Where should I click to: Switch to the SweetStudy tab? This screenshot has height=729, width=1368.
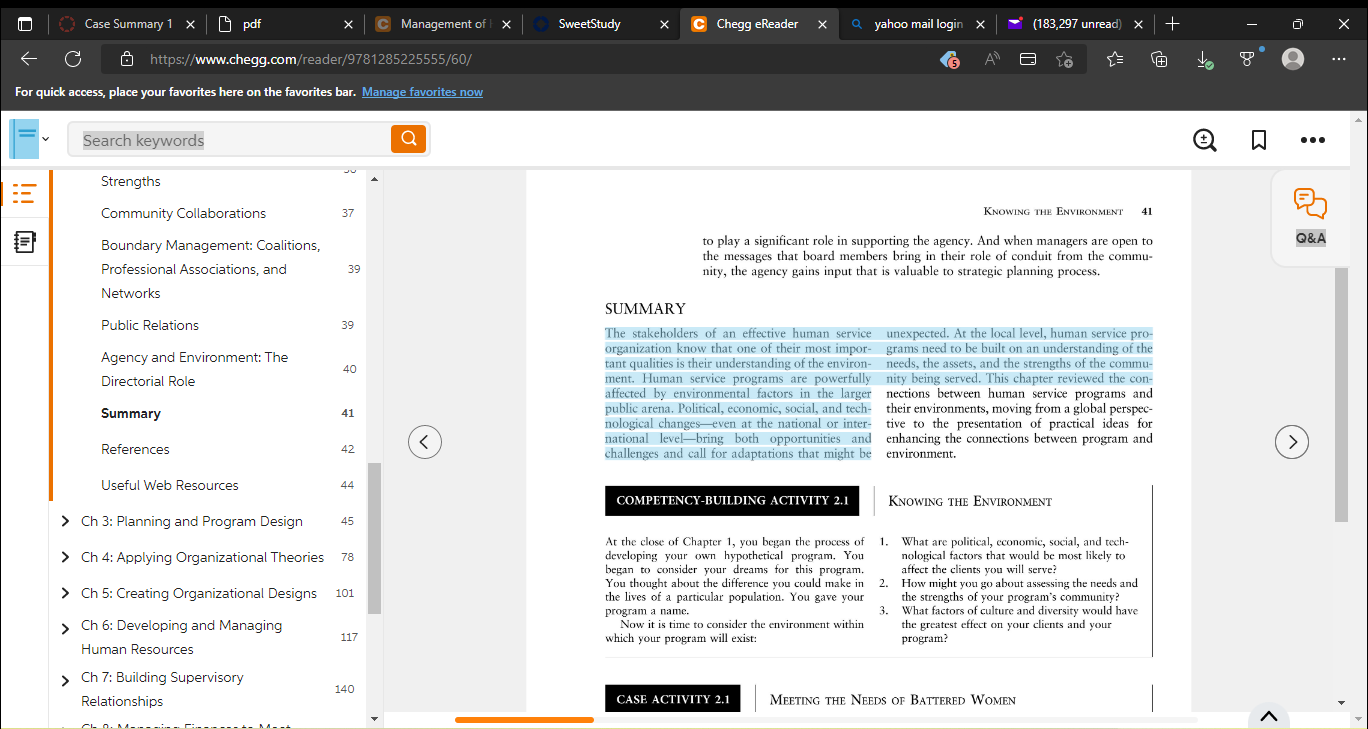coord(600,23)
